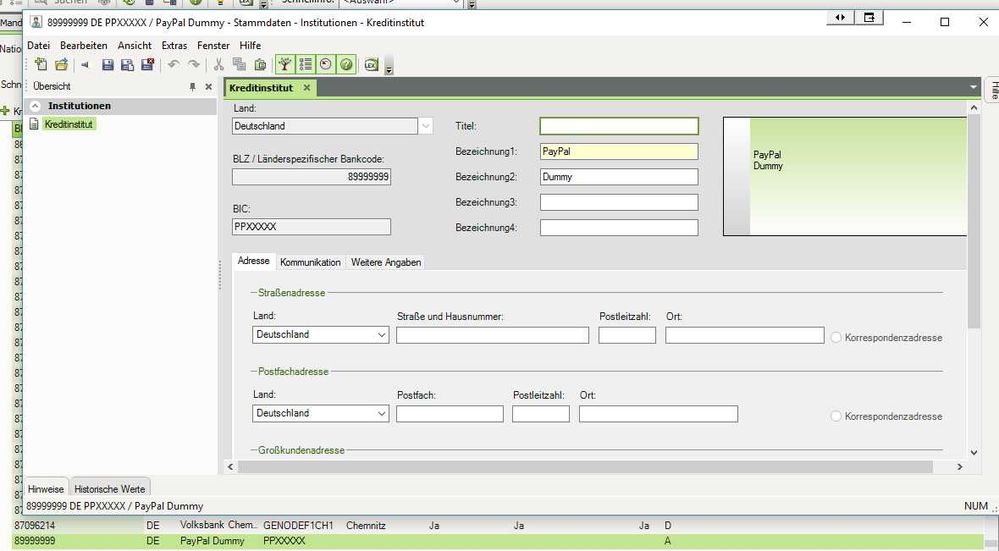Click the Bezeichnung4 input field
This screenshot has width=999, height=551.
(x=619, y=227)
